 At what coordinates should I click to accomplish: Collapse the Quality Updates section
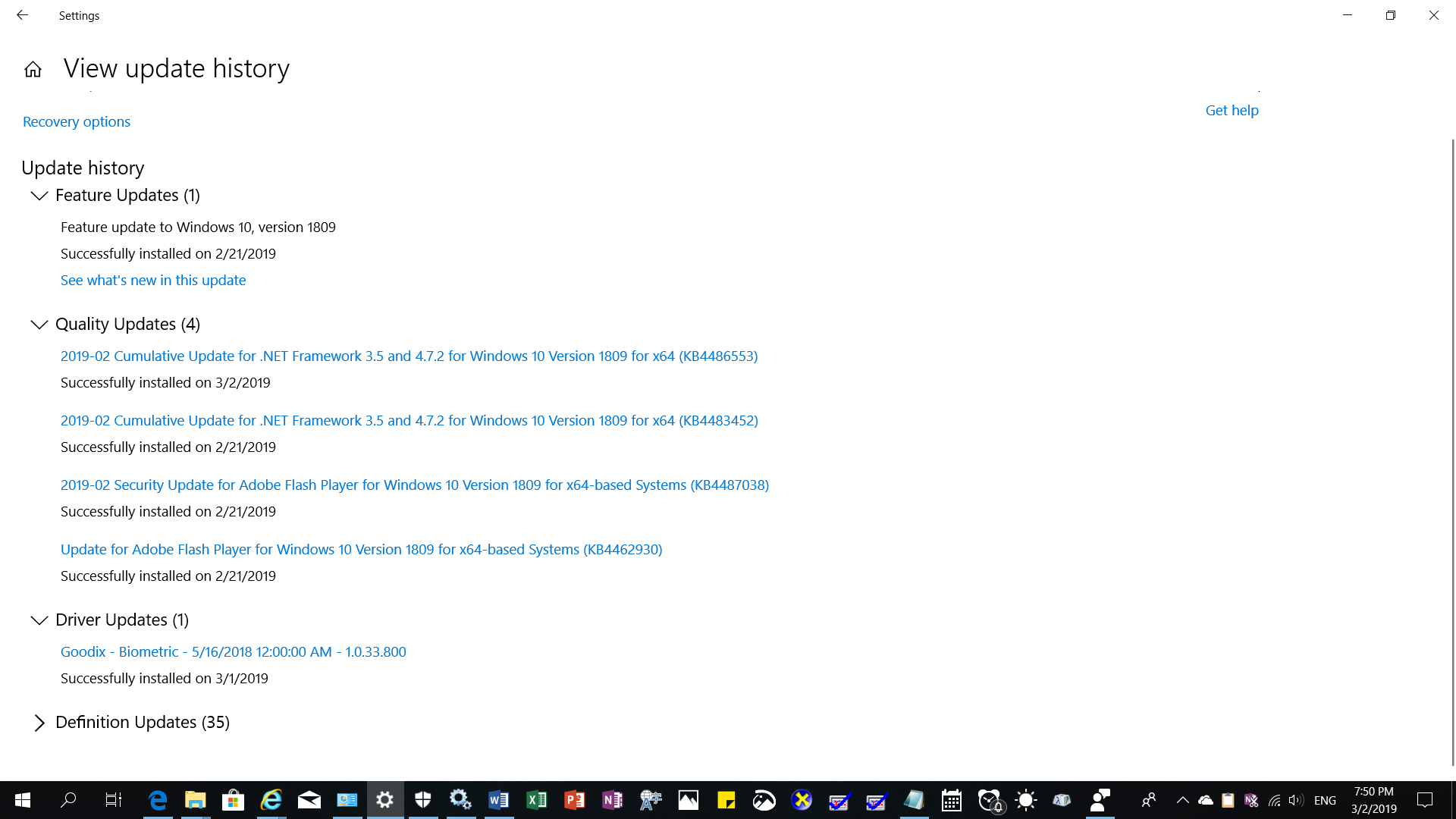pos(39,325)
